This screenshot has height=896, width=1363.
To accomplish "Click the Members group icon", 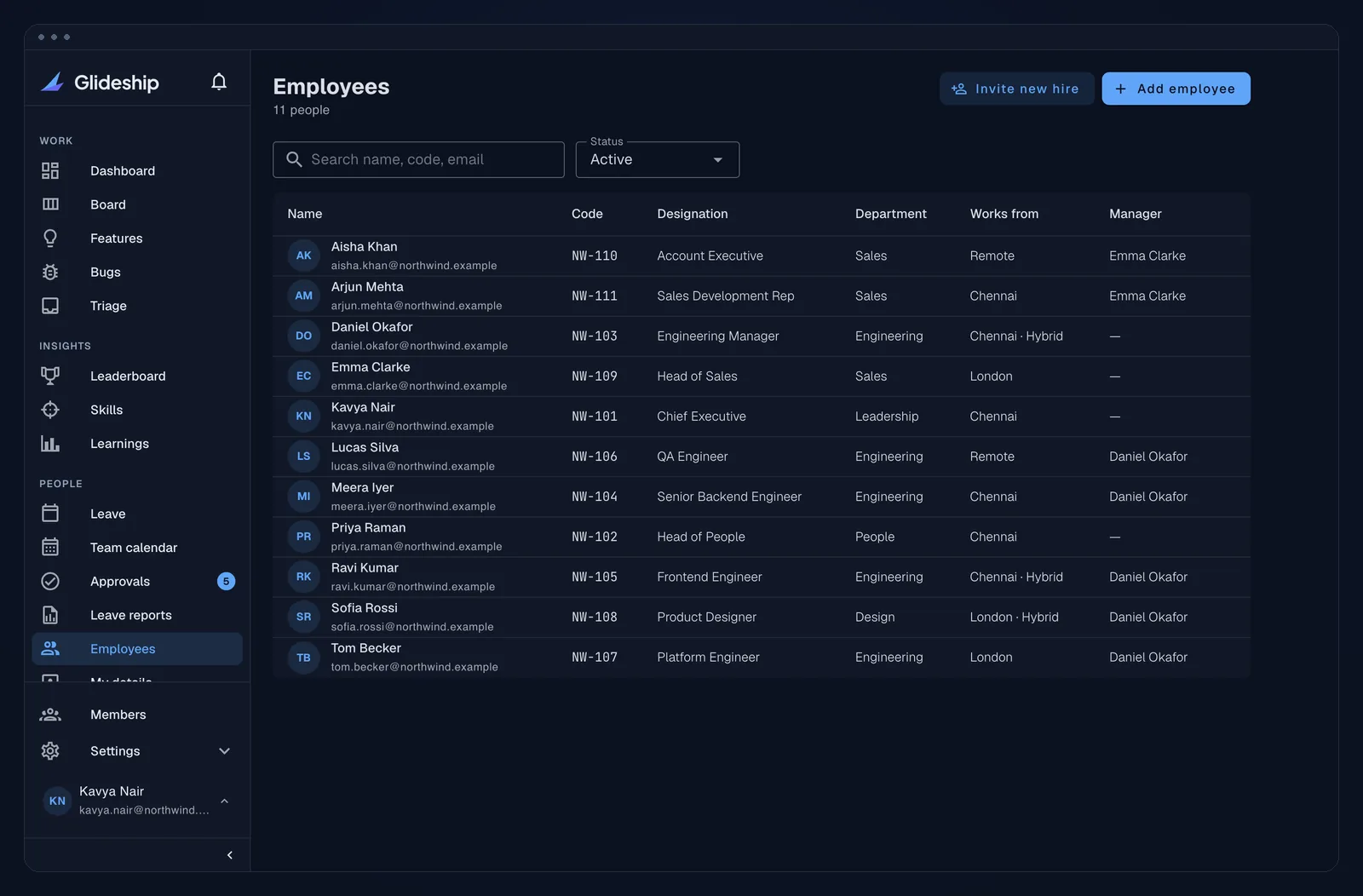I will click(x=50, y=715).
